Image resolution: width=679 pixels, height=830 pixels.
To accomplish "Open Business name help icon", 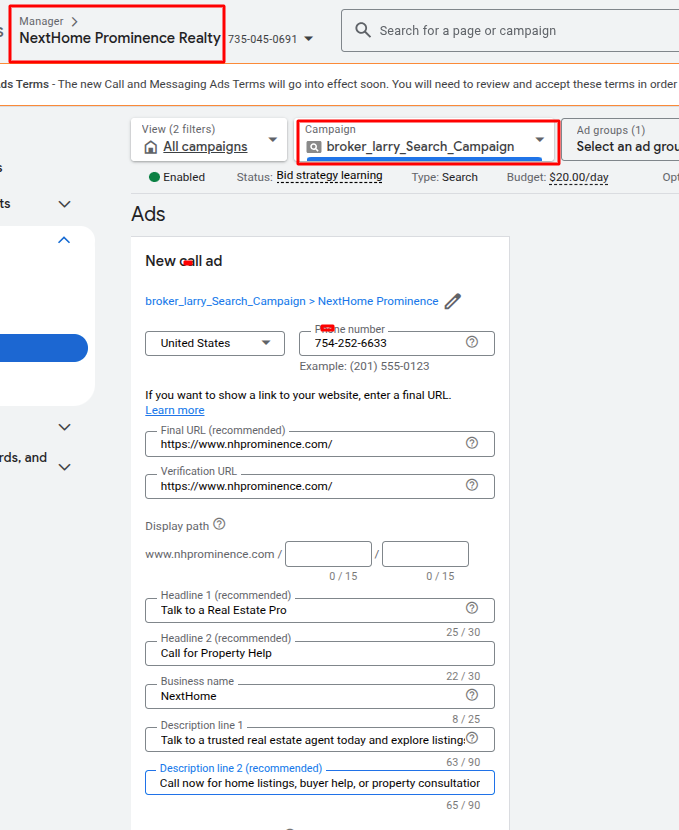I will click(x=472, y=695).
